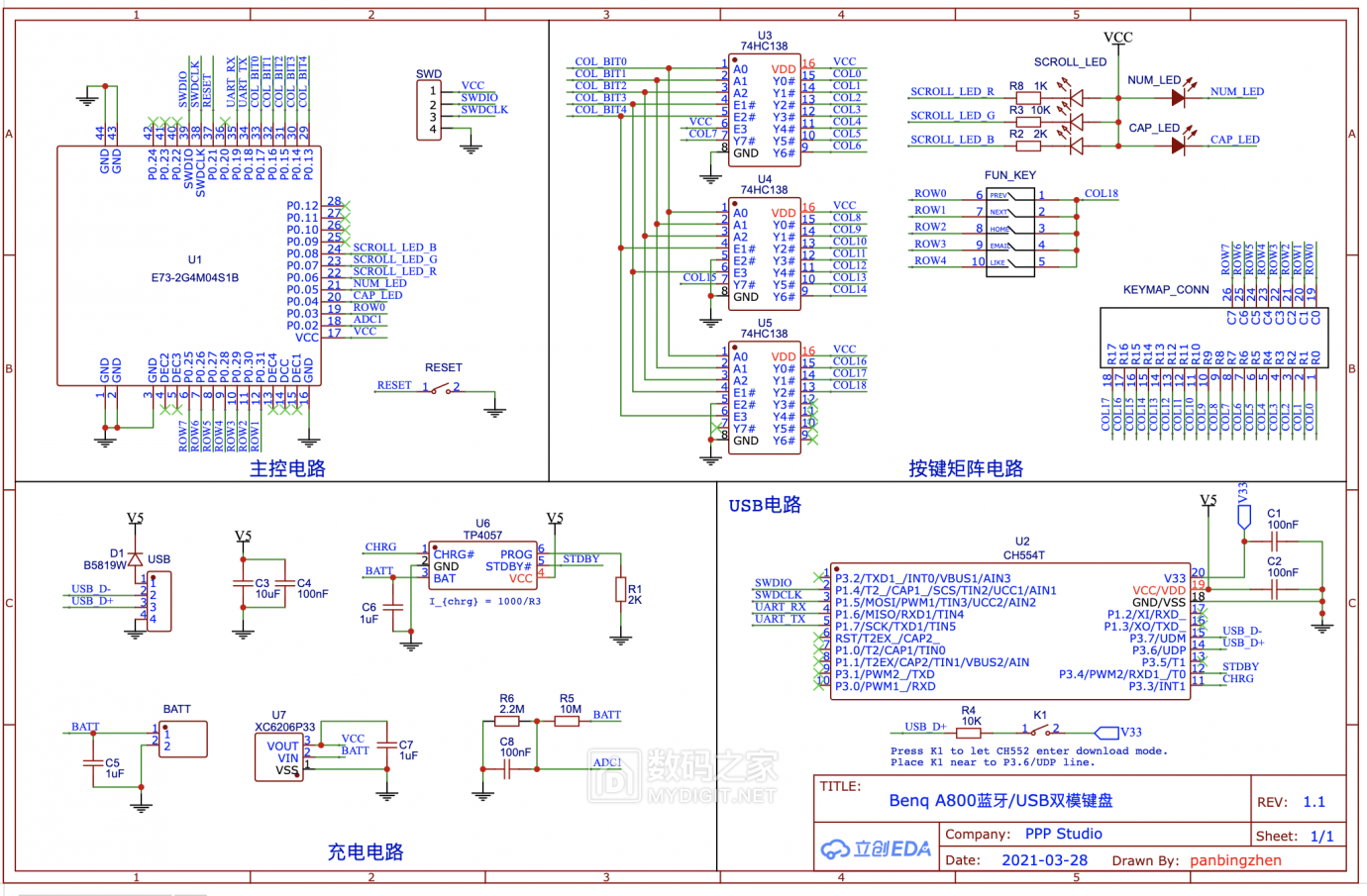Click the 主控电路 section heading
1367x896 pixels.
coord(287,468)
